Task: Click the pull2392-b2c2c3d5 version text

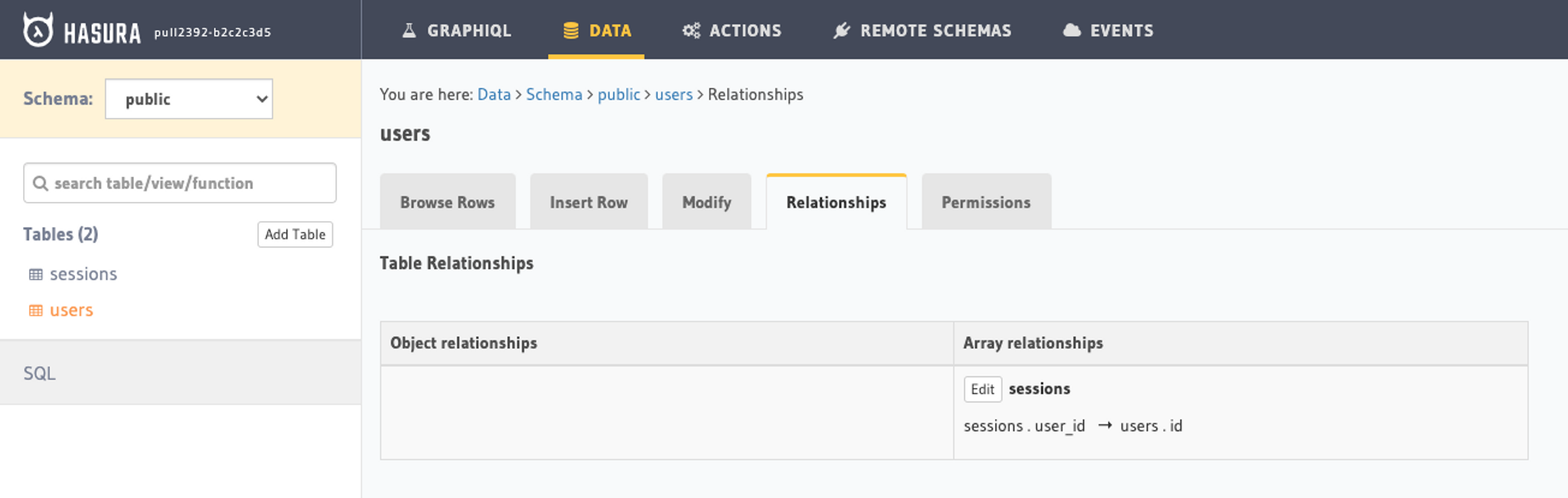Action: tap(213, 32)
